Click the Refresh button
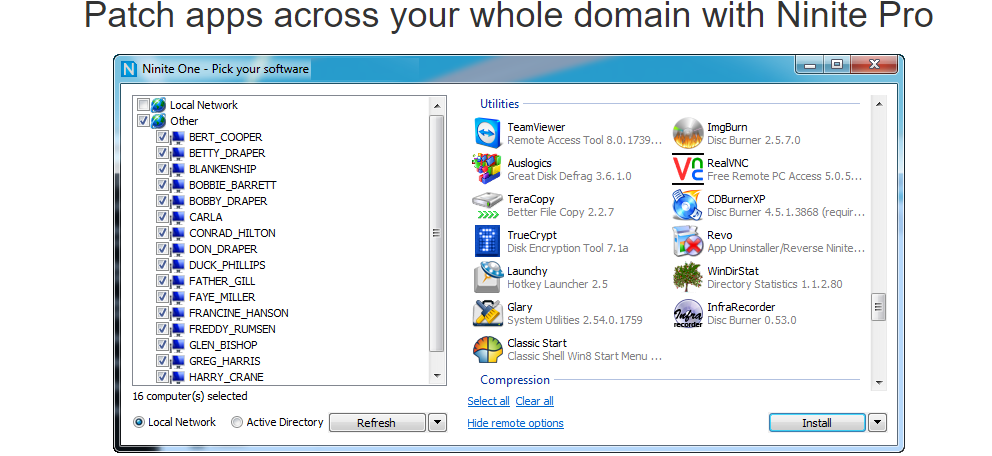Viewport: 992px width, 456px height. click(377, 422)
